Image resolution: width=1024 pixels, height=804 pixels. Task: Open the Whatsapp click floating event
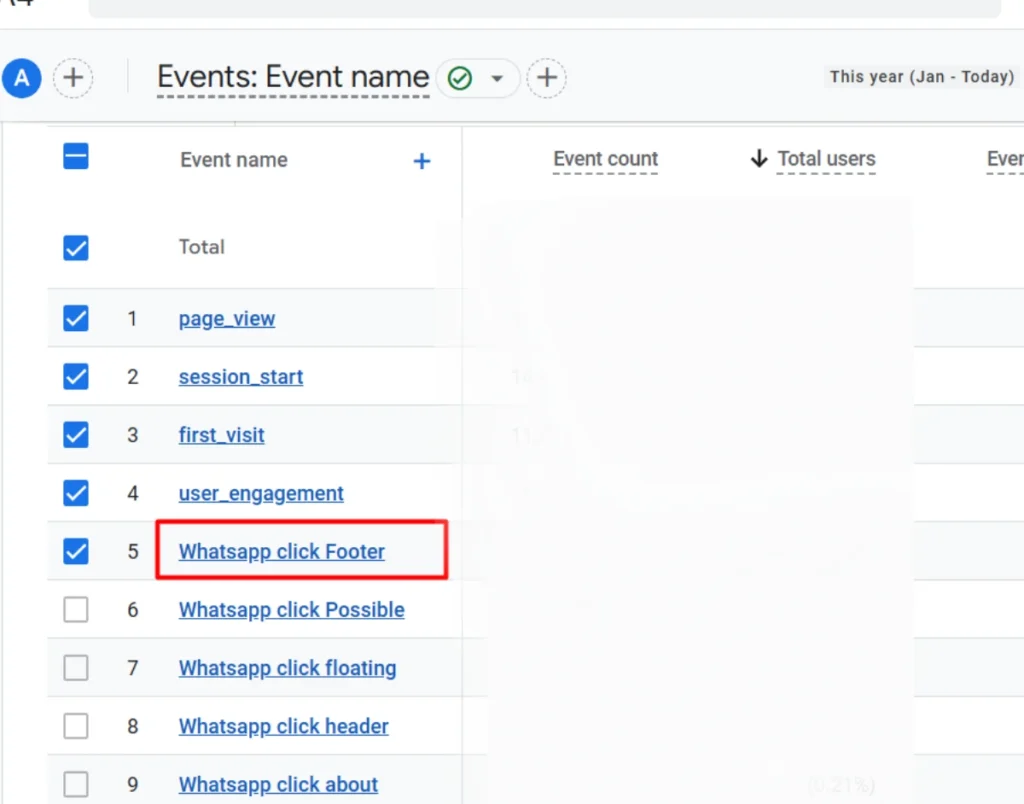point(287,668)
